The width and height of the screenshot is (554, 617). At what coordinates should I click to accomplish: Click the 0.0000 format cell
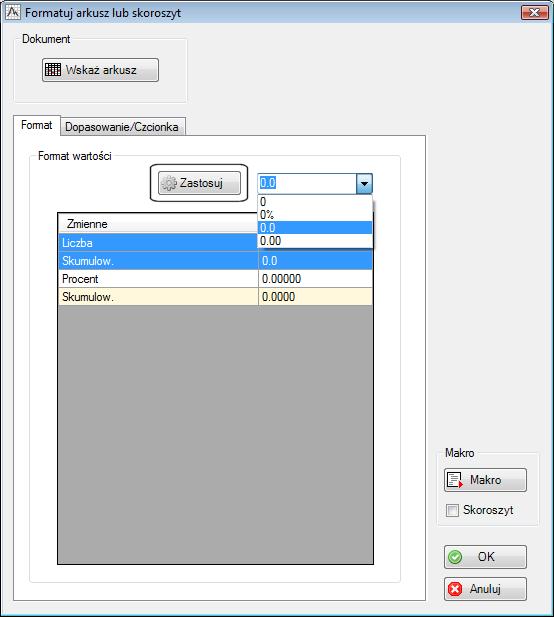tap(316, 297)
